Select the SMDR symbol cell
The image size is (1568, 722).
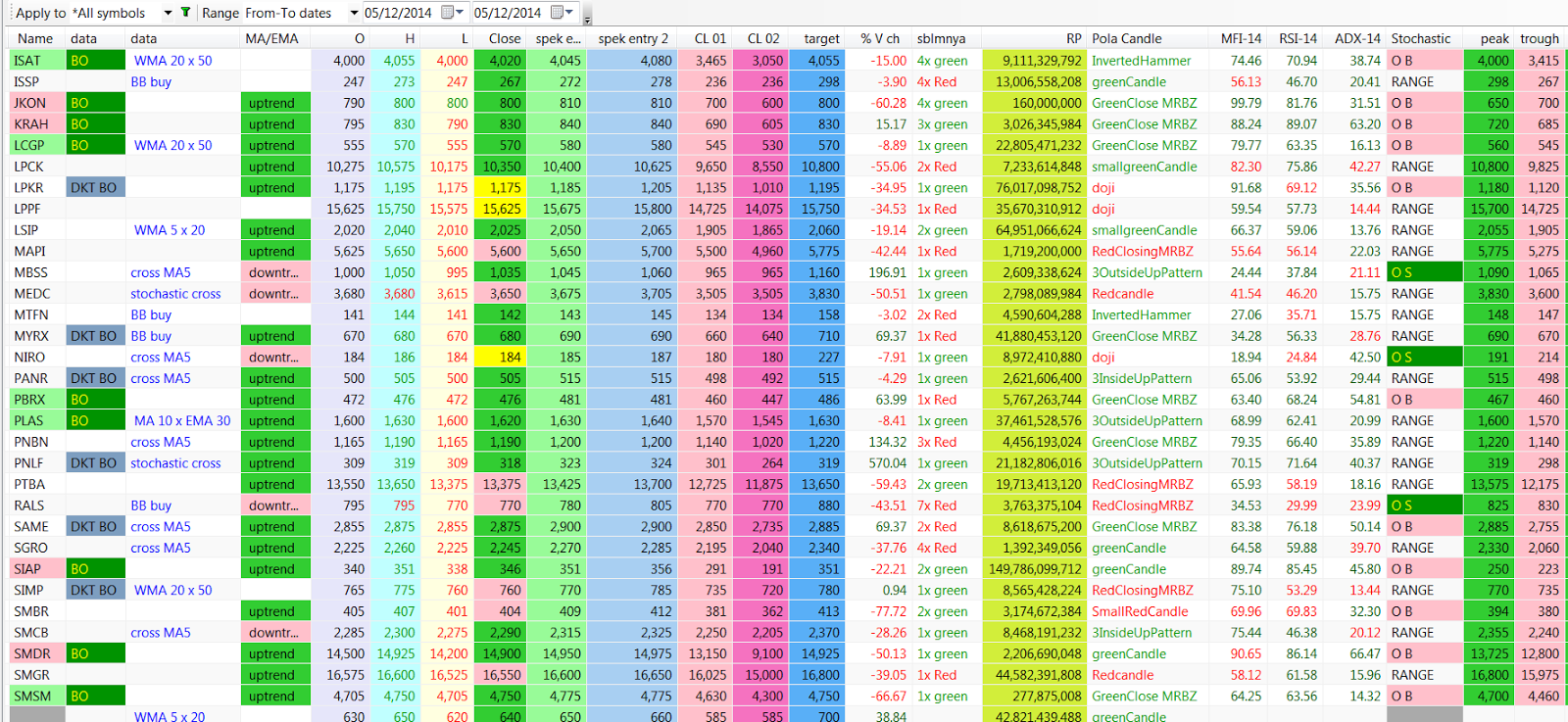point(36,653)
